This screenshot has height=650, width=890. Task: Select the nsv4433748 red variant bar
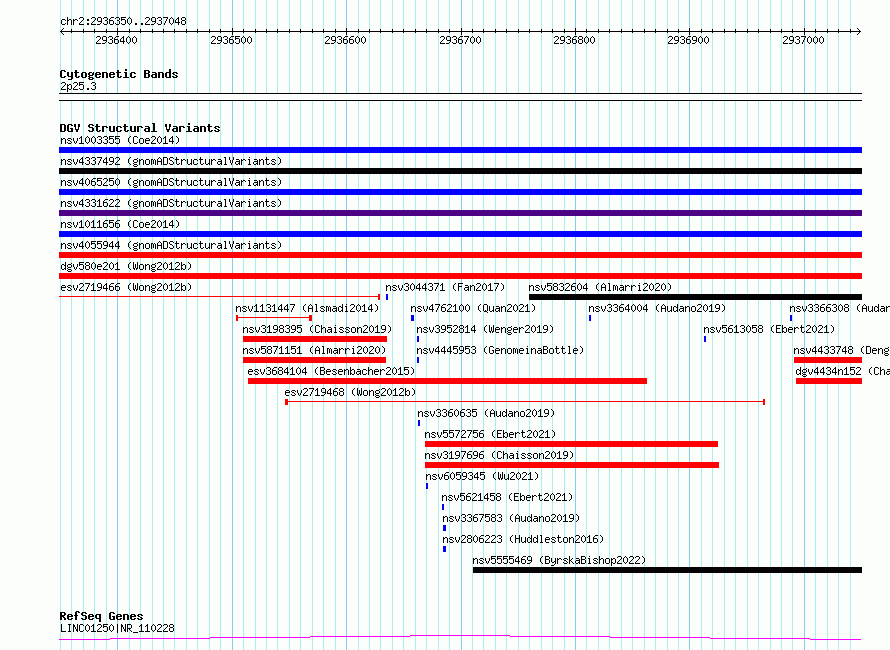828,360
